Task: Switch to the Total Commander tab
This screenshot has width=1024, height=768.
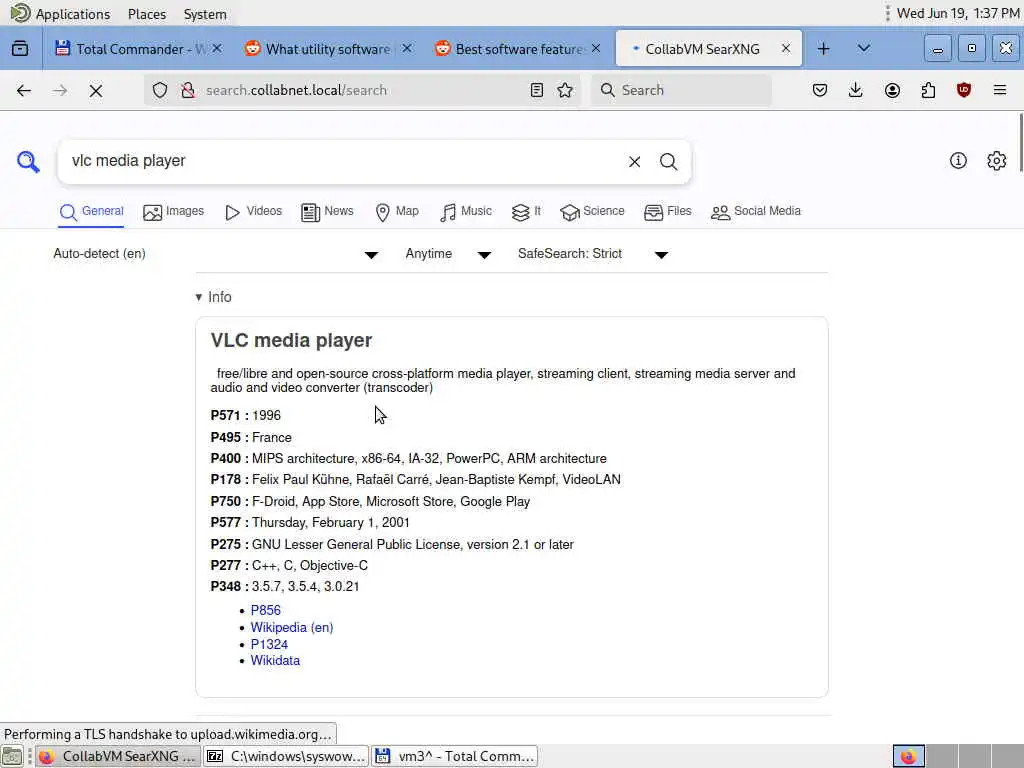Action: pyautogui.click(x=131, y=48)
